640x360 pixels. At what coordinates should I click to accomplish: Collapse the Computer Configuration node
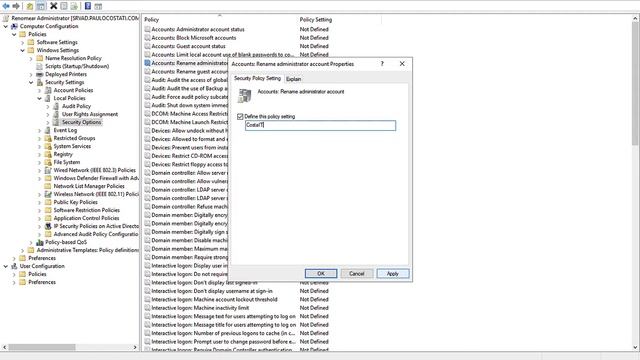click(6, 26)
